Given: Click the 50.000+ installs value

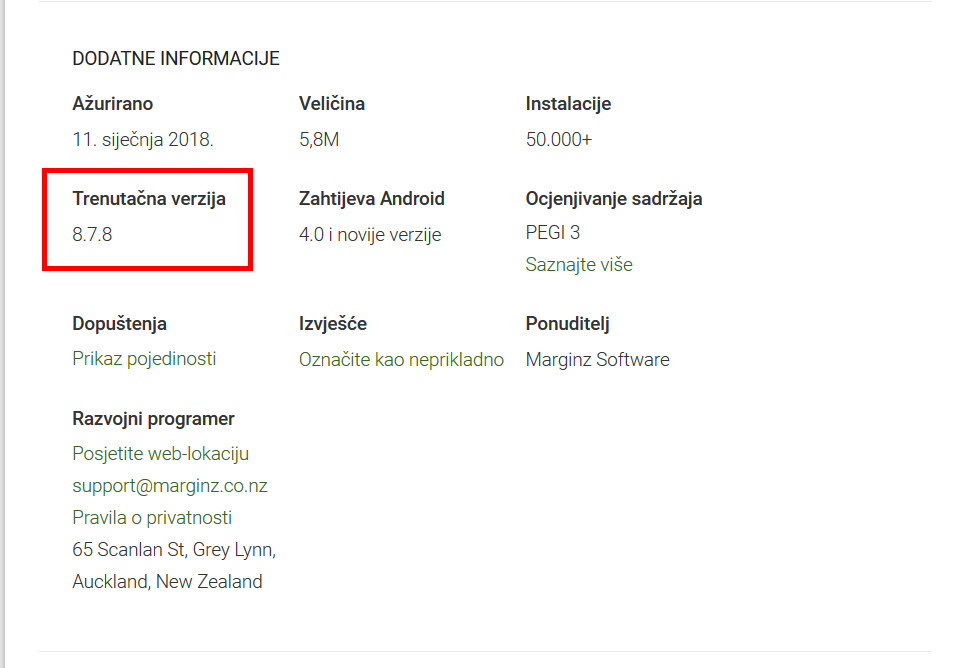Looking at the screenshot, I should 558,139.
